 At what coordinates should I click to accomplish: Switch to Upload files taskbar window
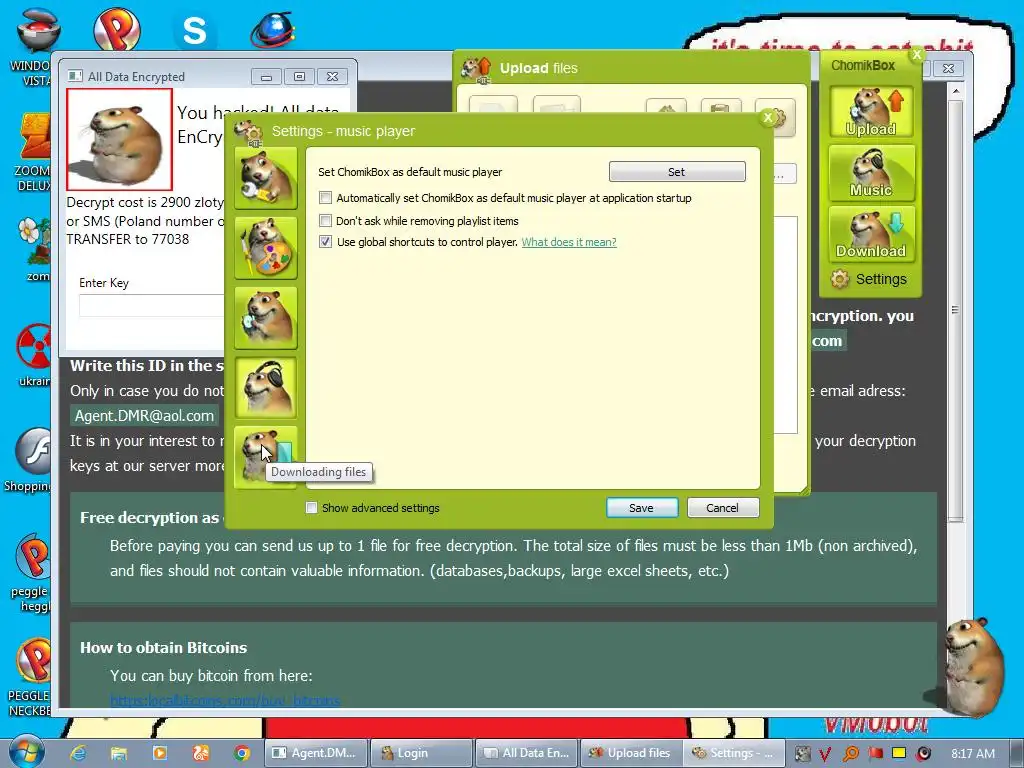pos(631,753)
